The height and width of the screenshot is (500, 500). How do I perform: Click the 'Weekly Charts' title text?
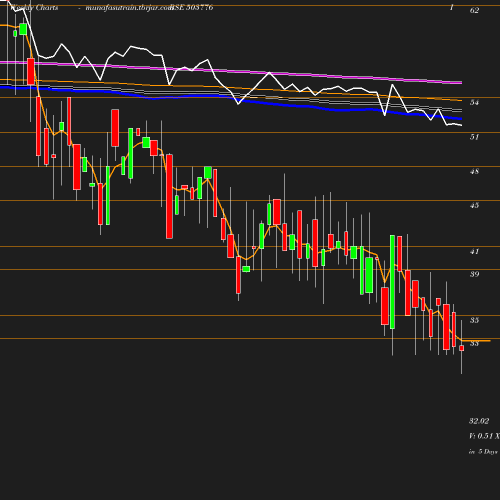click(35, 8)
